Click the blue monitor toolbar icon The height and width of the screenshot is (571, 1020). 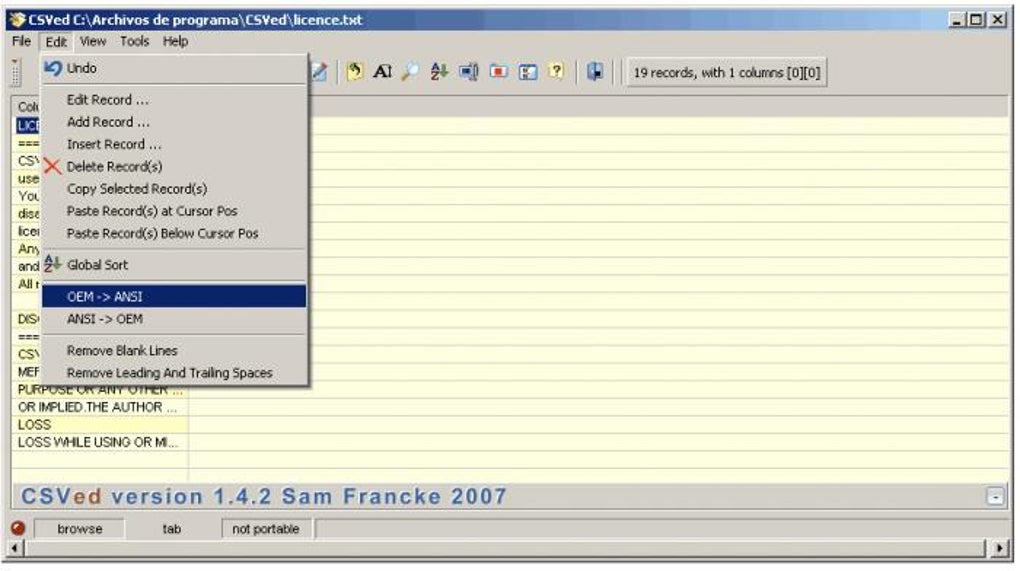[468, 72]
